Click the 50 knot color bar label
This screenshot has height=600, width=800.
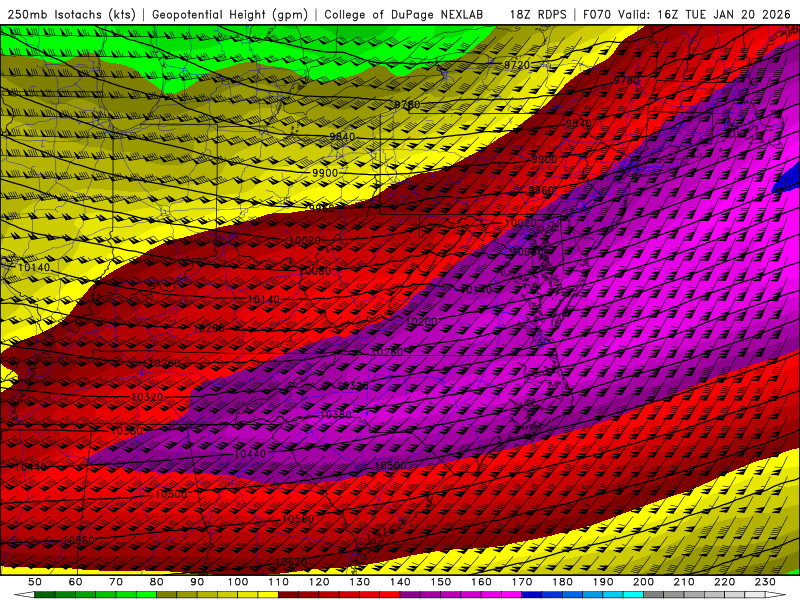(35, 582)
